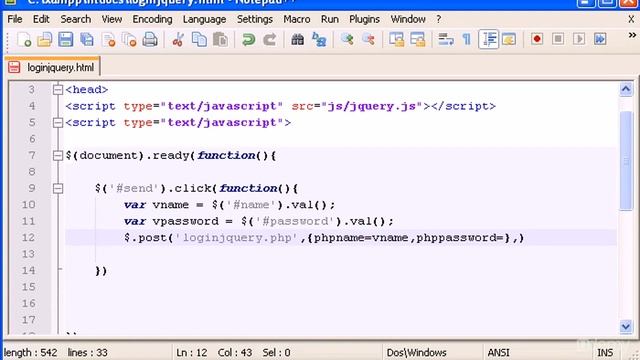Paste clipboard using the Paste icon
This screenshot has height=360, width=640.
pos(220,40)
